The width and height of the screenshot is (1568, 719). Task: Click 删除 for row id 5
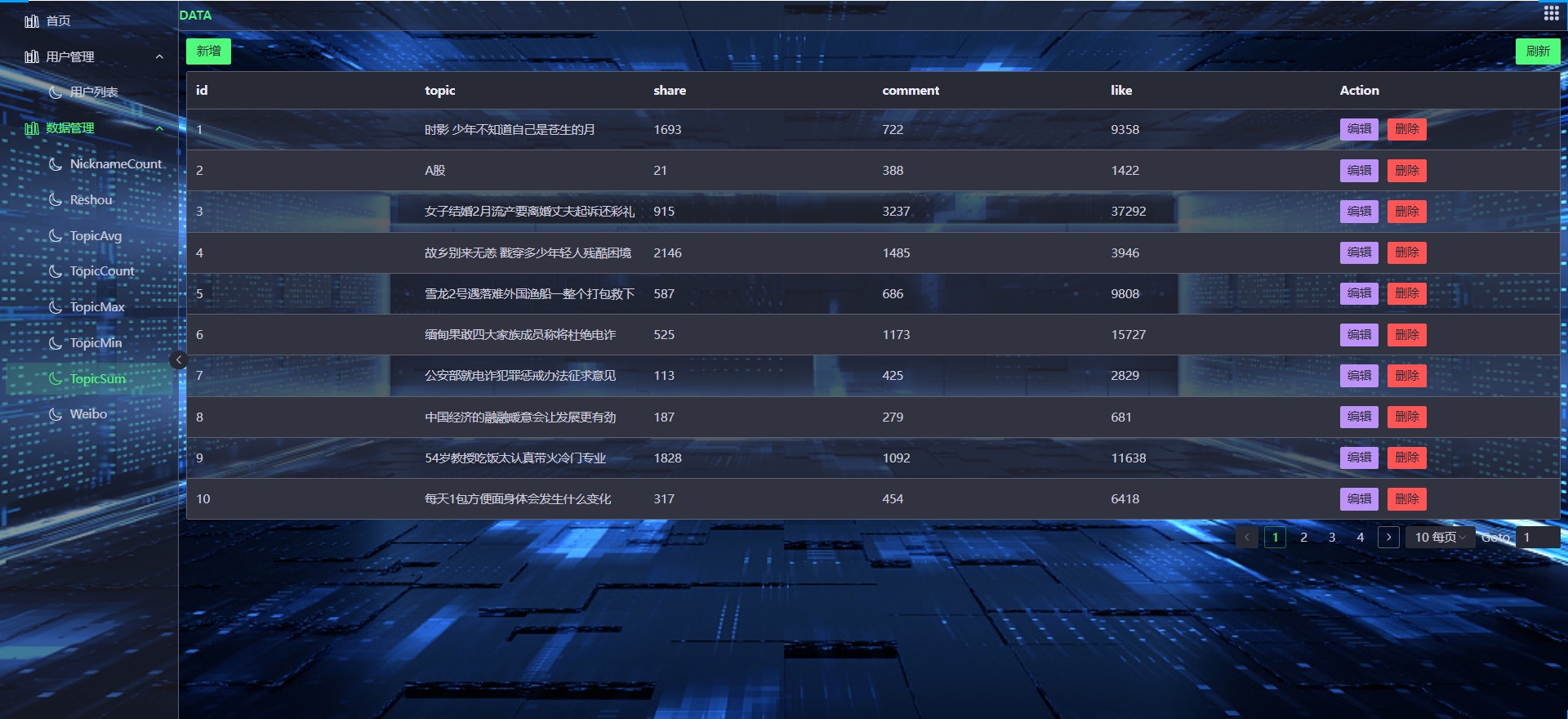click(x=1406, y=293)
